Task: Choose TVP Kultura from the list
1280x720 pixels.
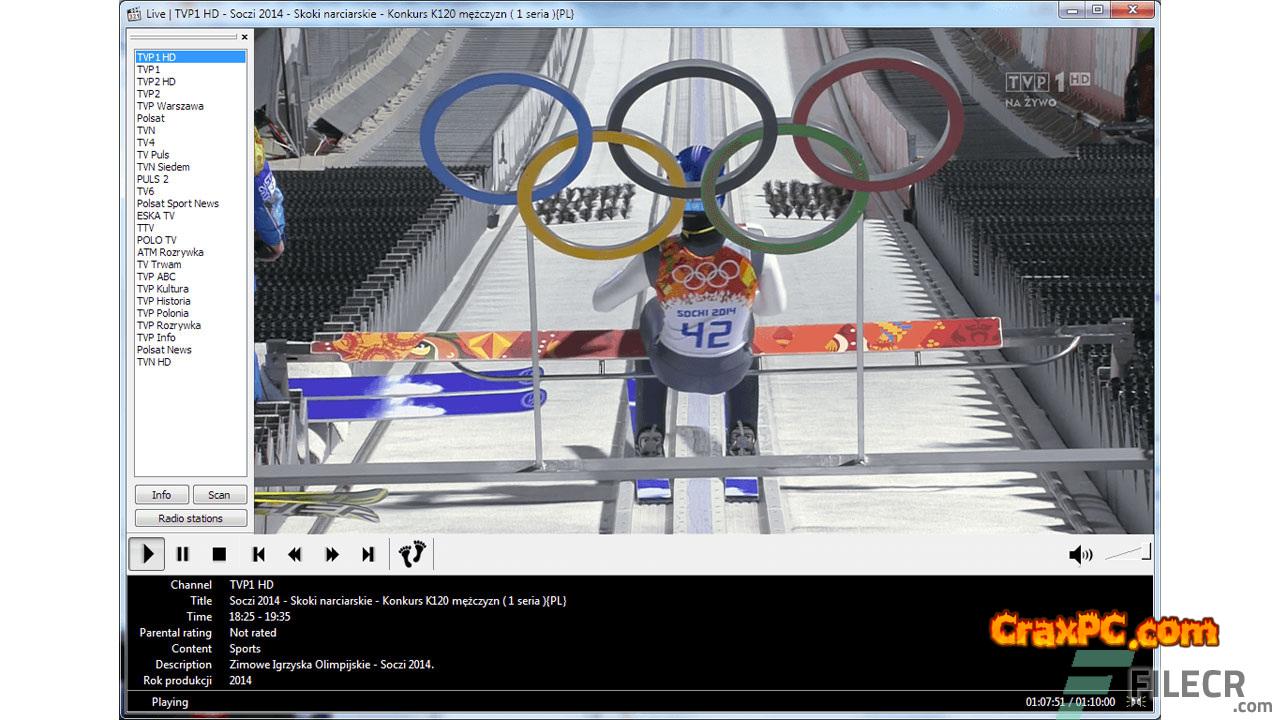Action: (x=163, y=289)
